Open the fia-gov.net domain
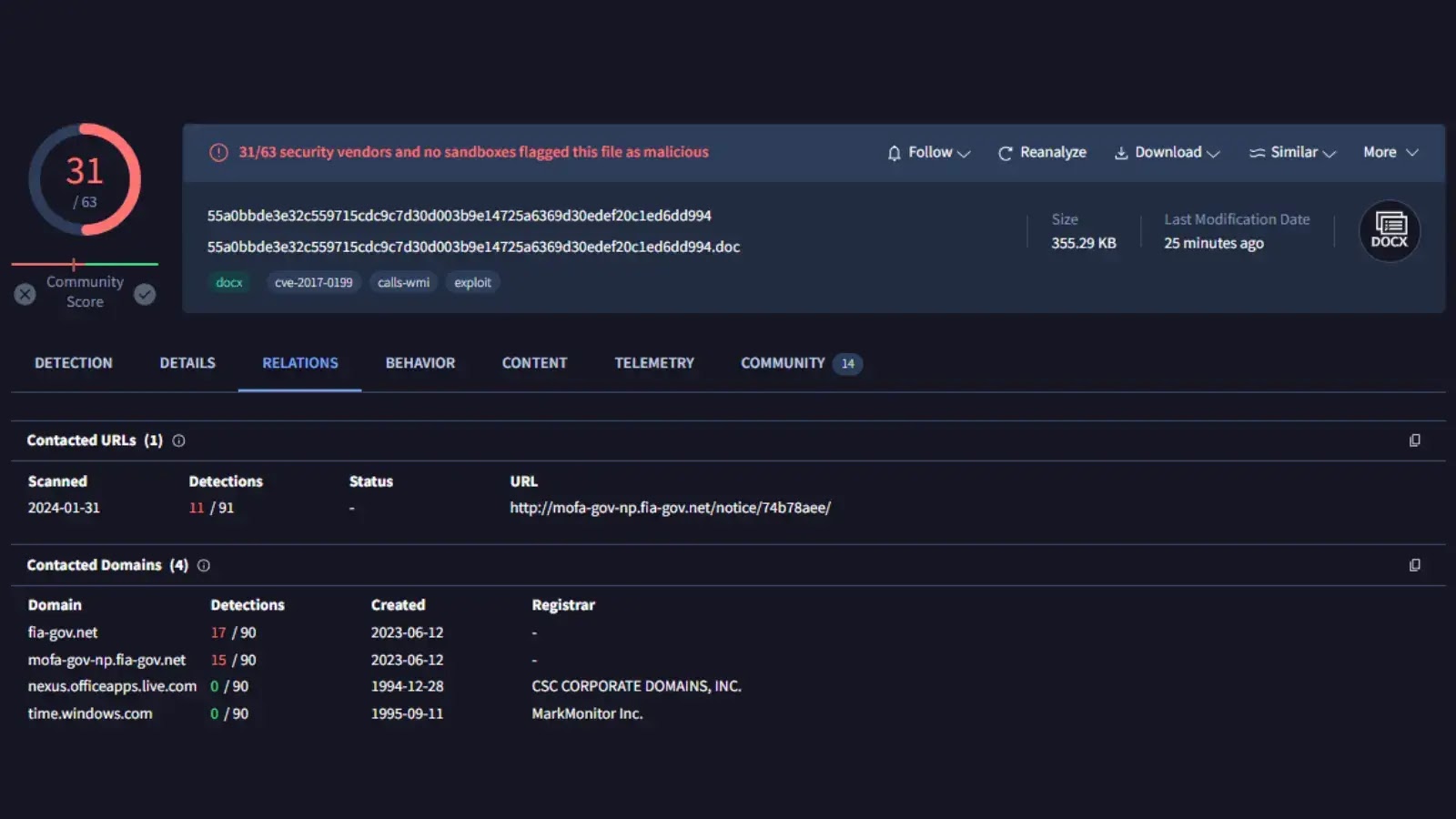The width and height of the screenshot is (1456, 819). click(63, 632)
